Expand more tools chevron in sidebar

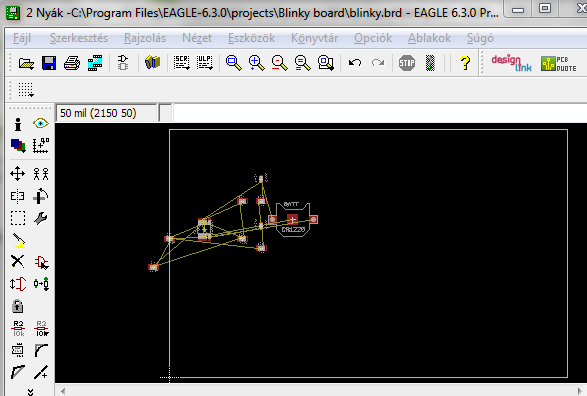pos(30,392)
